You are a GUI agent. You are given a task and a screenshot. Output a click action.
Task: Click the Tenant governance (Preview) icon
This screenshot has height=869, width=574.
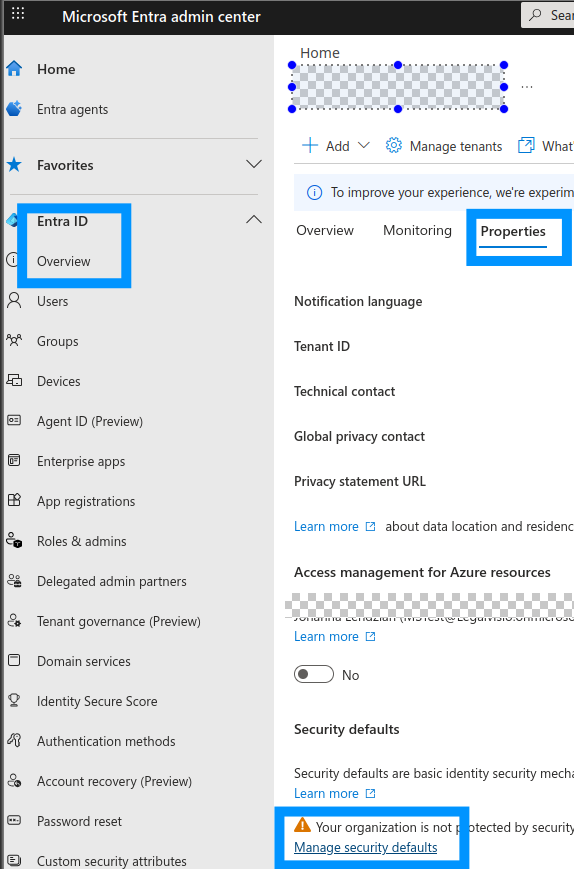[14, 620]
